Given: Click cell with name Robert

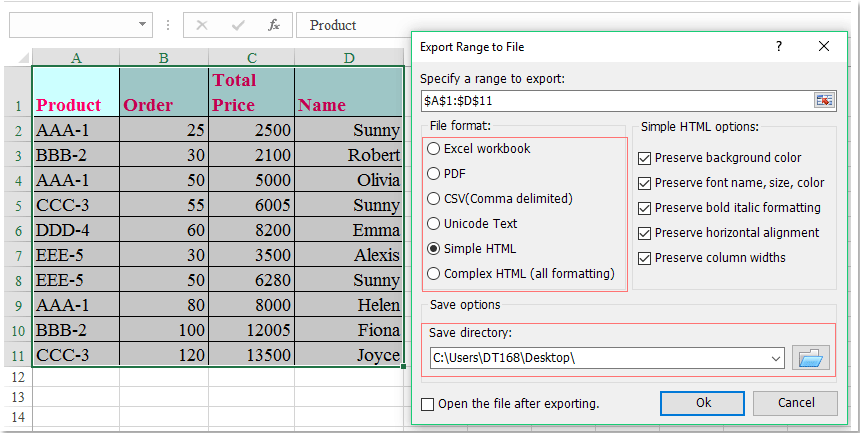Looking at the screenshot, I should click(349, 155).
